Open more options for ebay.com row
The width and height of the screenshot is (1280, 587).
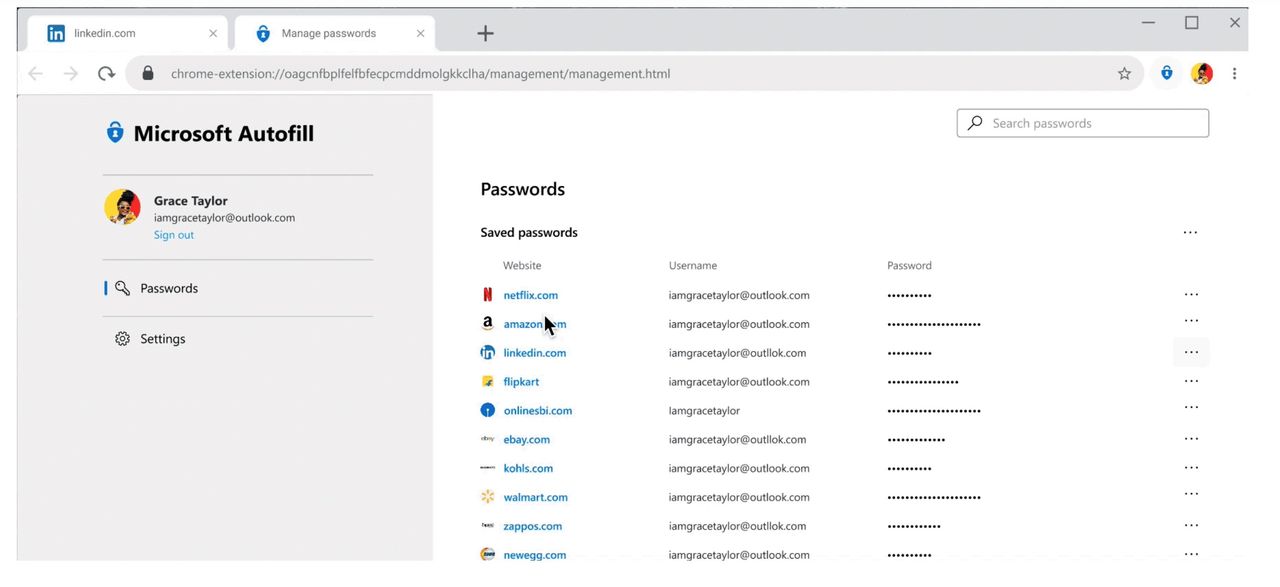click(x=1191, y=438)
